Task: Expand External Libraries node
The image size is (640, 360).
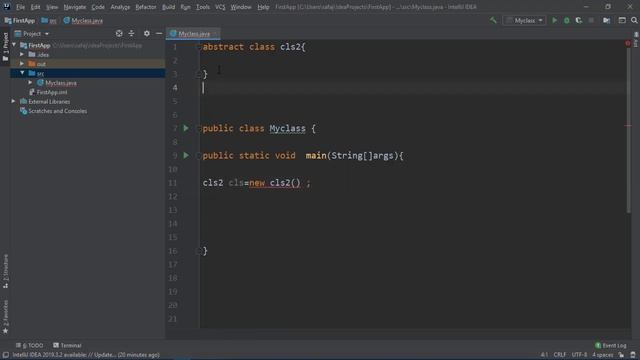Action: tap(13, 101)
